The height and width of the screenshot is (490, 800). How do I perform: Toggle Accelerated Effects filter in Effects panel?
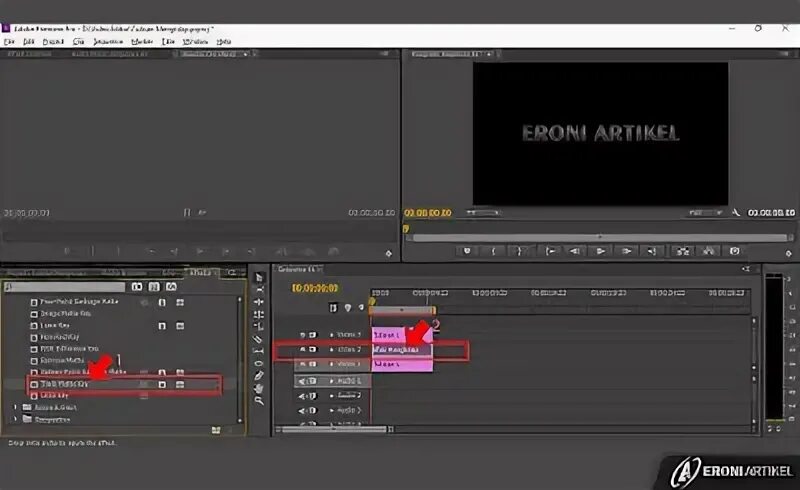[137, 287]
